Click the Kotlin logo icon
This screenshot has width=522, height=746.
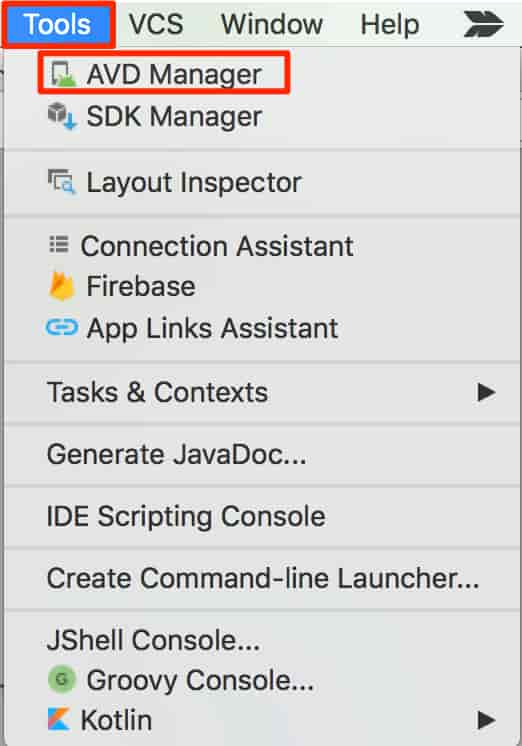tap(59, 719)
